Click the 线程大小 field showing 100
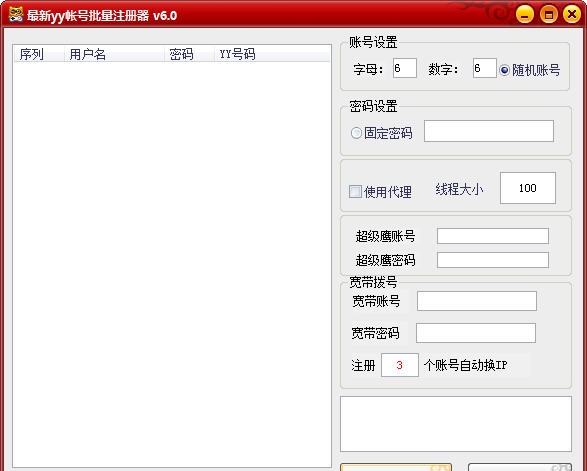The image size is (587, 471). tap(528, 188)
